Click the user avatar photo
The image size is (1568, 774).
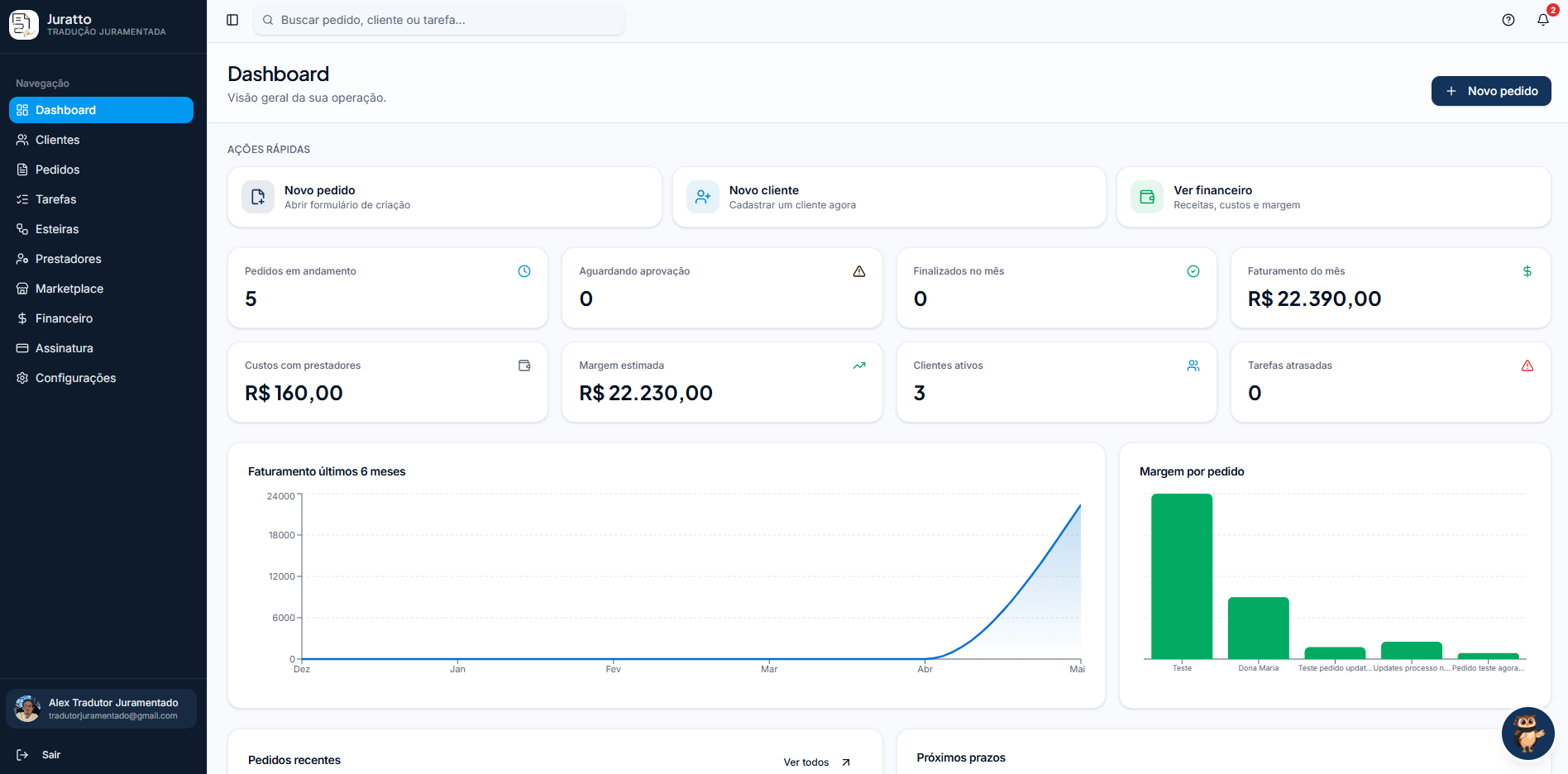(27, 709)
